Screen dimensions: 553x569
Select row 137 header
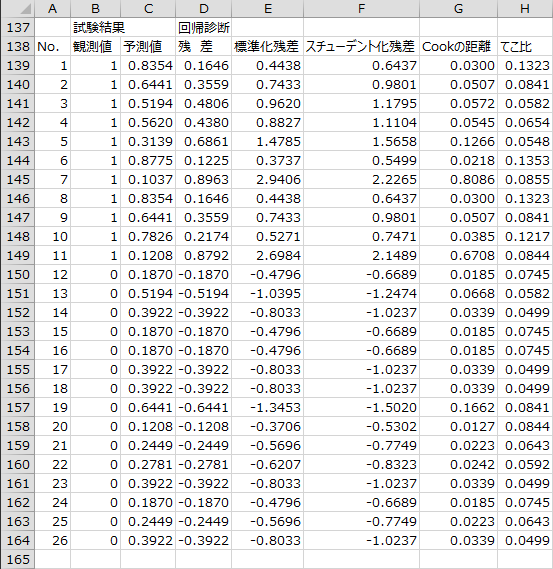[x=18, y=27]
